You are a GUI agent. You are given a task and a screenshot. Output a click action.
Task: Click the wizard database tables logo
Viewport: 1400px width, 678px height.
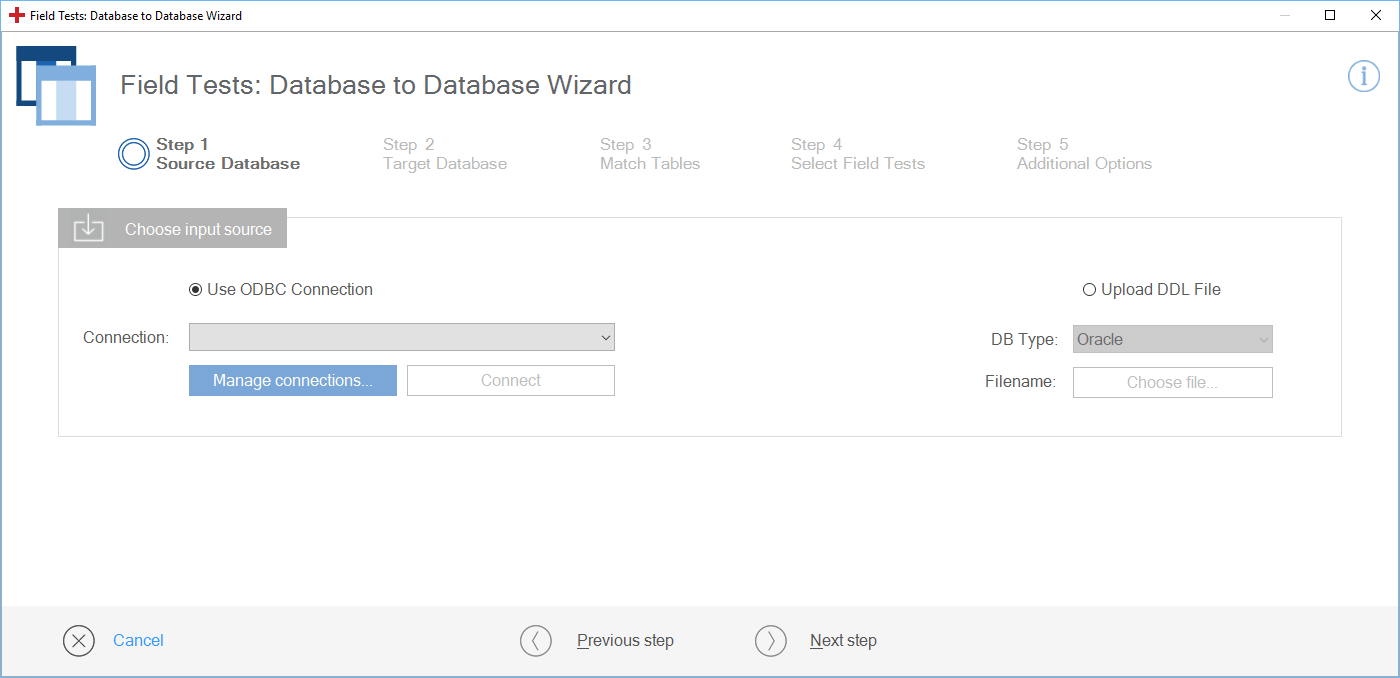pyautogui.click(x=56, y=85)
